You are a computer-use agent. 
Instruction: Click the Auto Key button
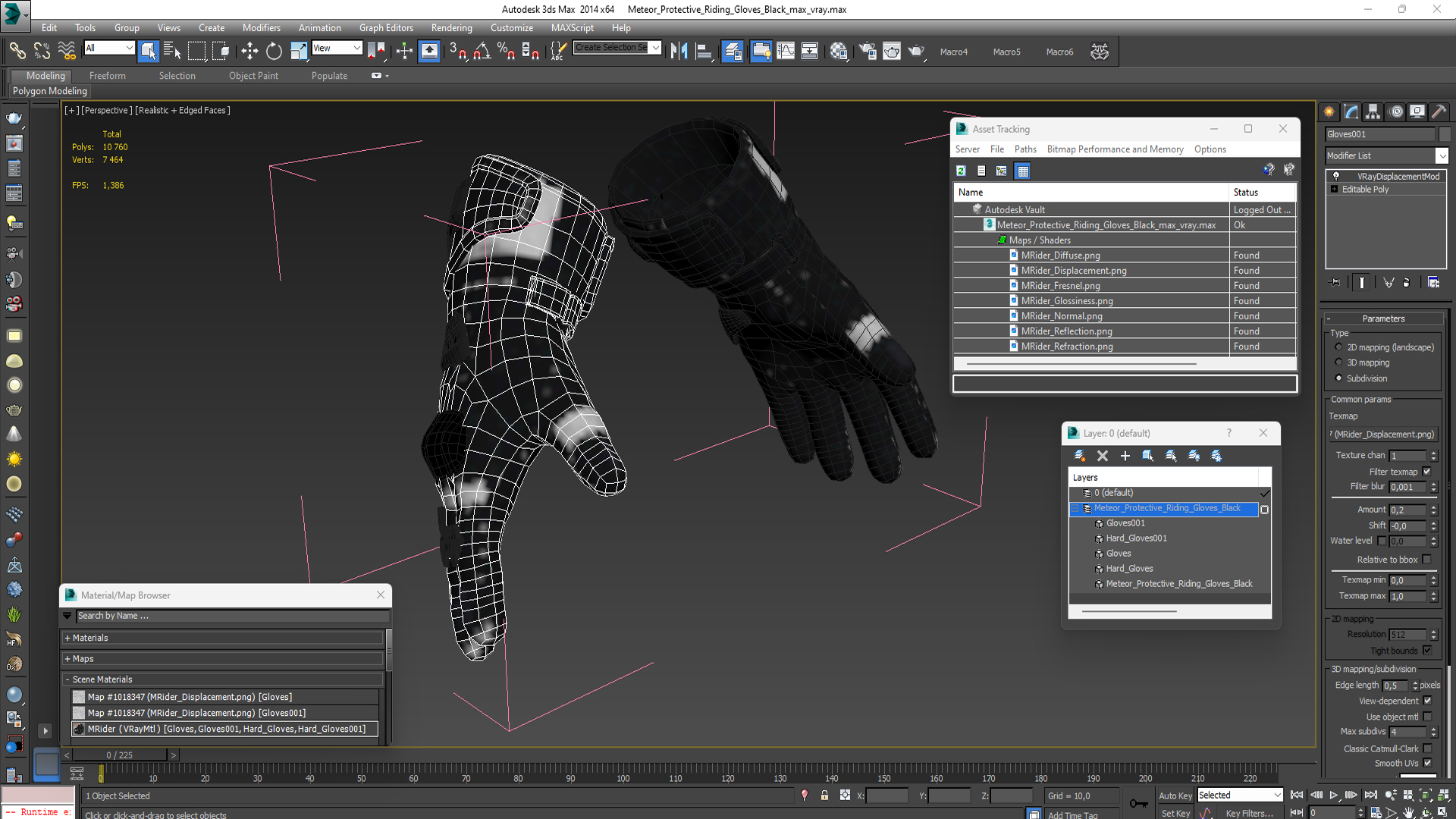tap(1175, 795)
